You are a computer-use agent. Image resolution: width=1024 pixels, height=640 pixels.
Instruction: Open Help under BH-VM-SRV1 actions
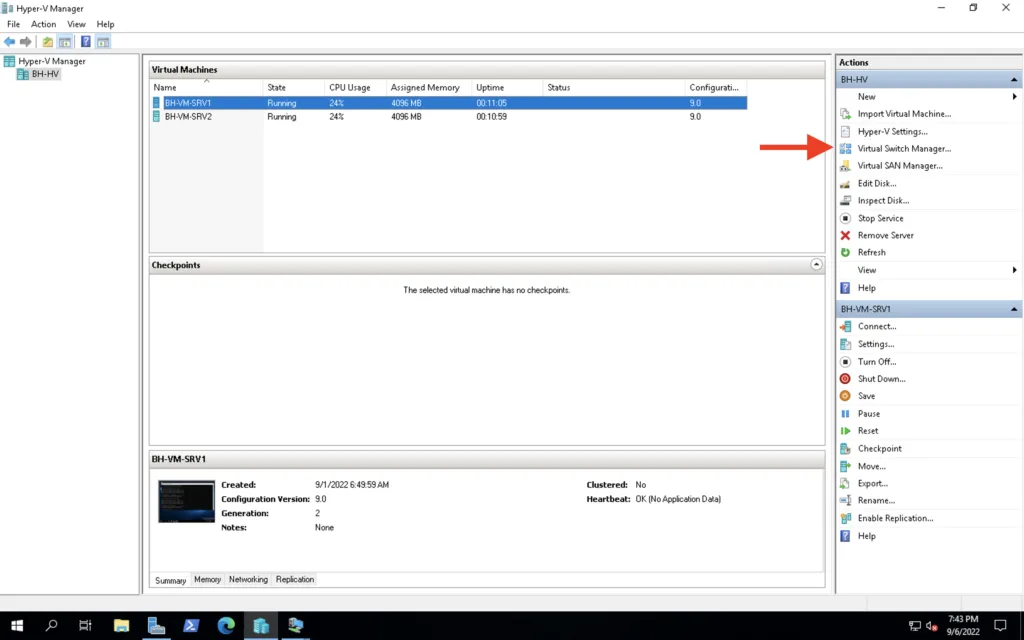click(866, 536)
